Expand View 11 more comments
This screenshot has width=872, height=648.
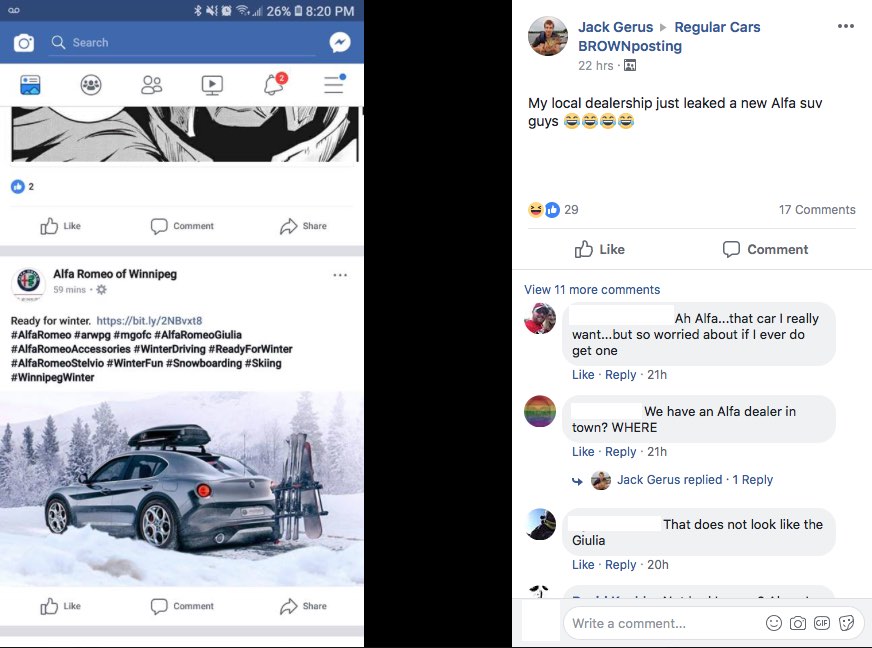(592, 290)
